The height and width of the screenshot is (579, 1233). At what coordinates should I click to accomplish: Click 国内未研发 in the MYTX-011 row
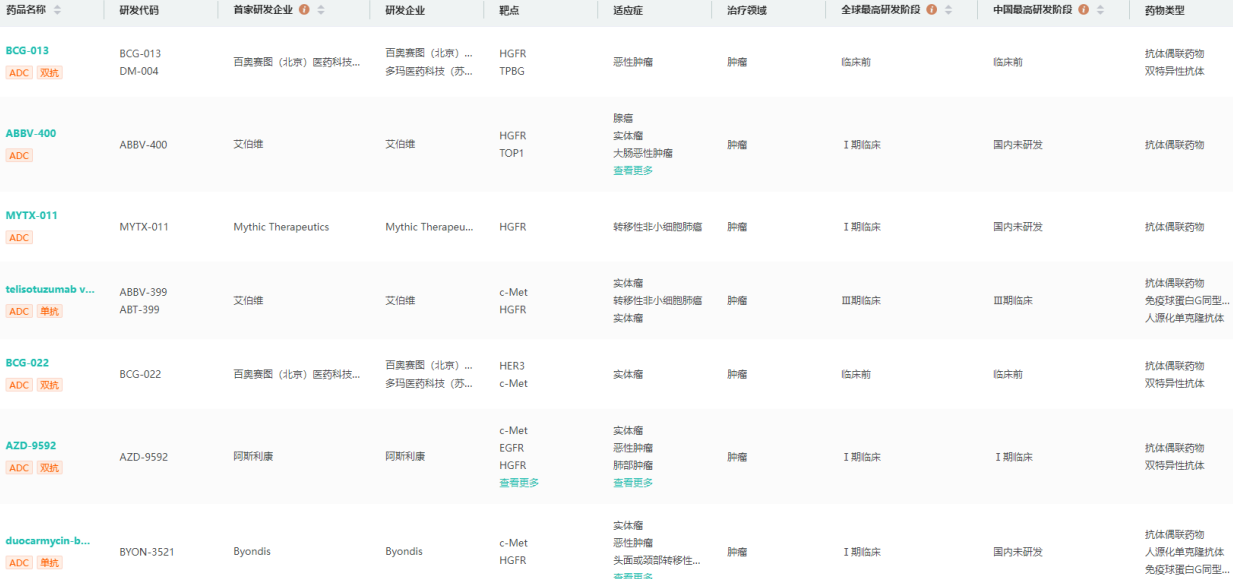(1018, 227)
